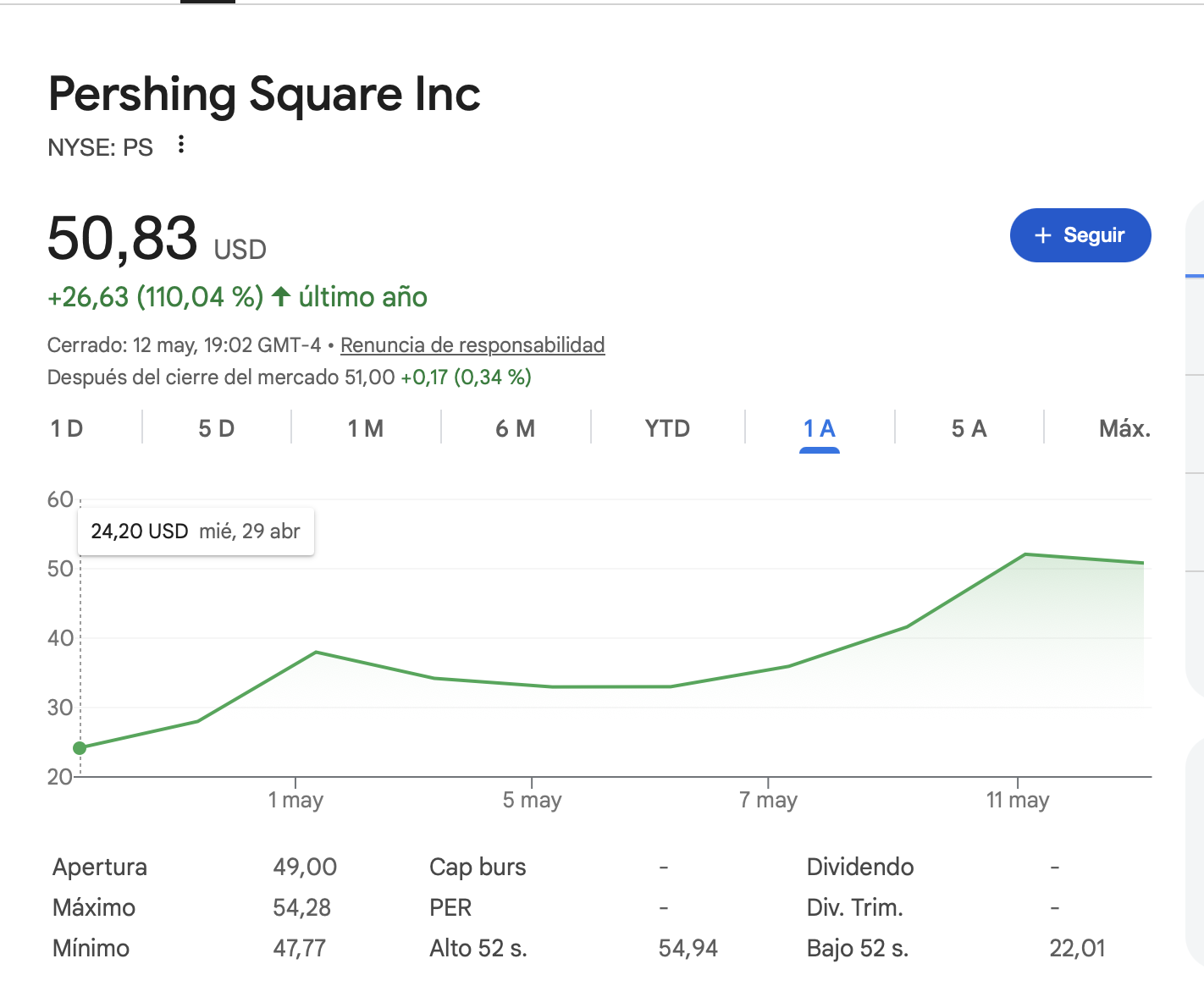View the 5 A chart range
Viewport: 1204px width, 997px height.
pyautogui.click(x=969, y=428)
